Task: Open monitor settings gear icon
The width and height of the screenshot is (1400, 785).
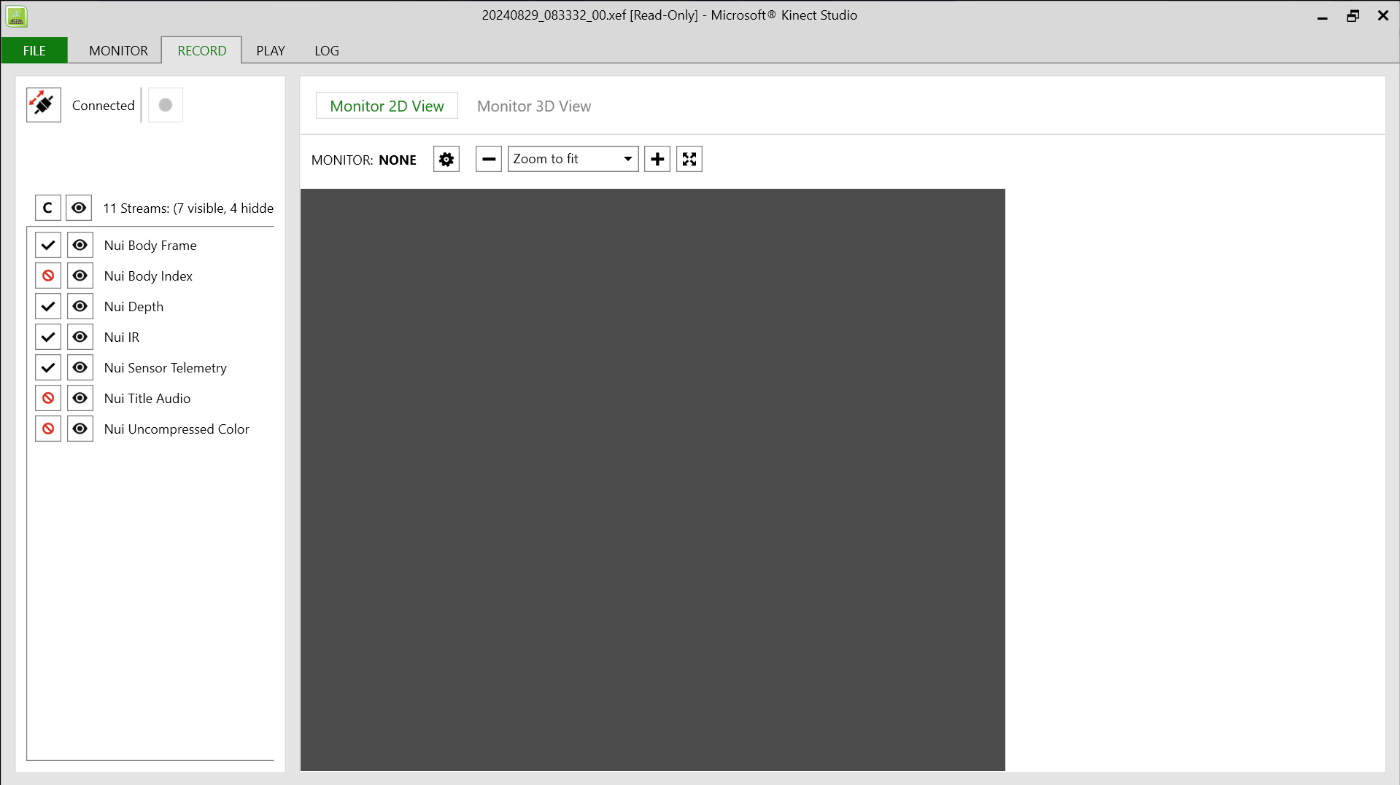Action: click(446, 159)
